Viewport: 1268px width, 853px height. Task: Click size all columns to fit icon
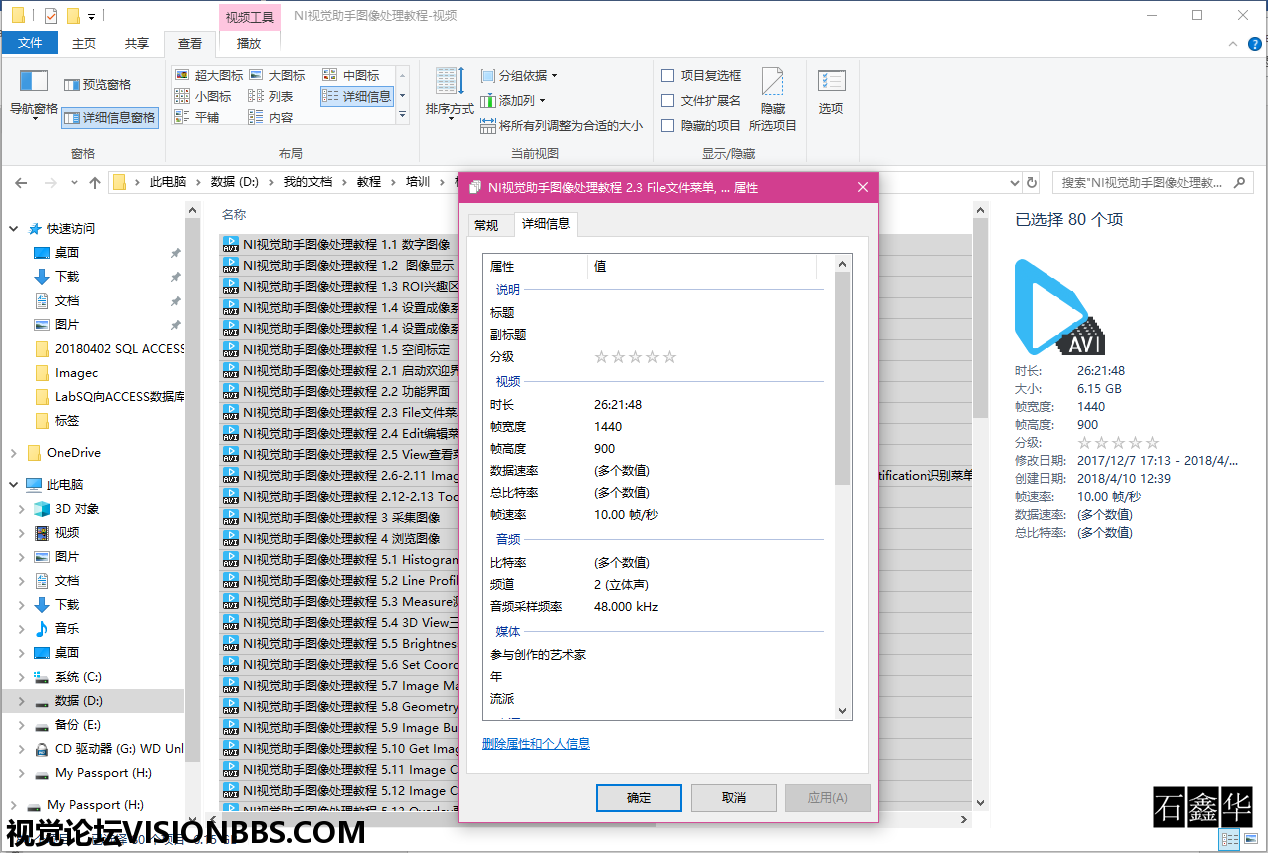[x=488, y=126]
